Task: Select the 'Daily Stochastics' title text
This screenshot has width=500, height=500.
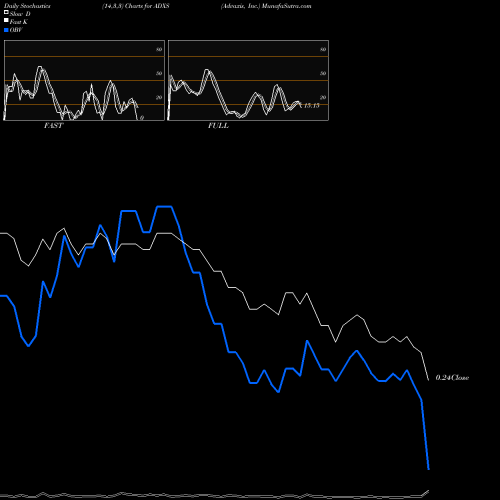Action: 27,6
